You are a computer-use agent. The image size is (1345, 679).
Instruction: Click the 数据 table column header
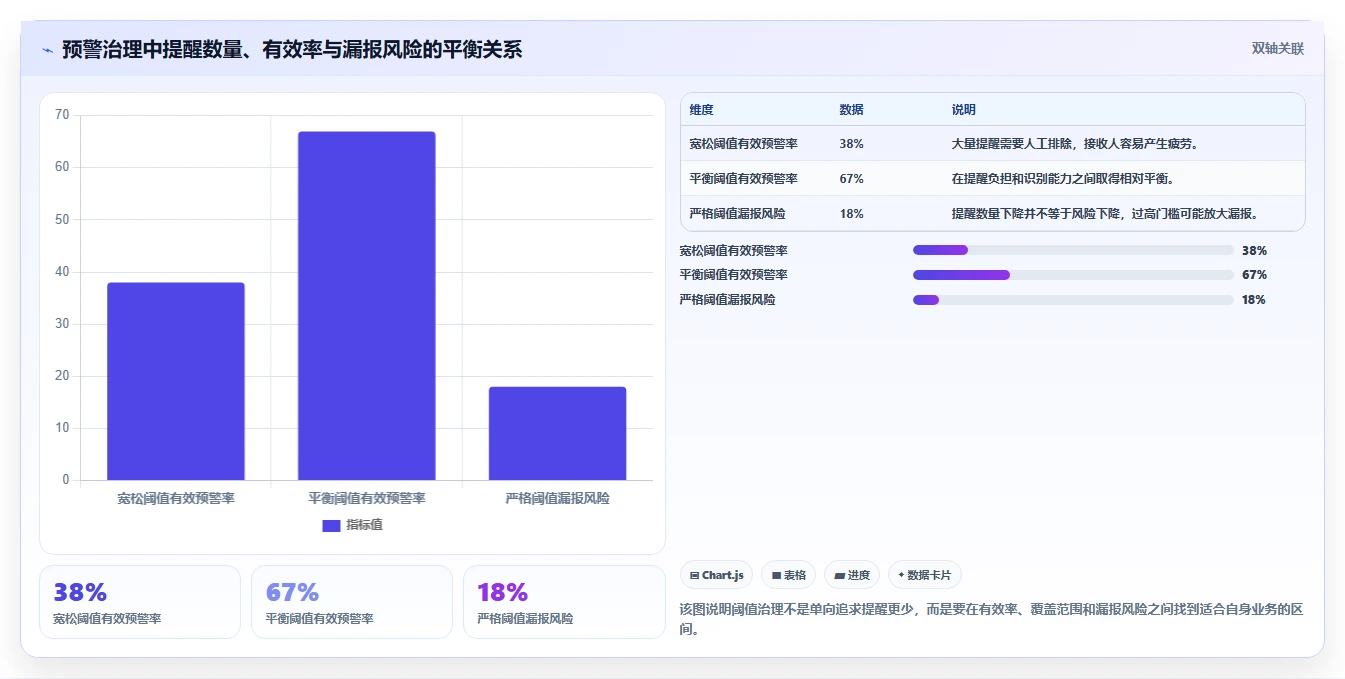pyautogui.click(x=852, y=110)
